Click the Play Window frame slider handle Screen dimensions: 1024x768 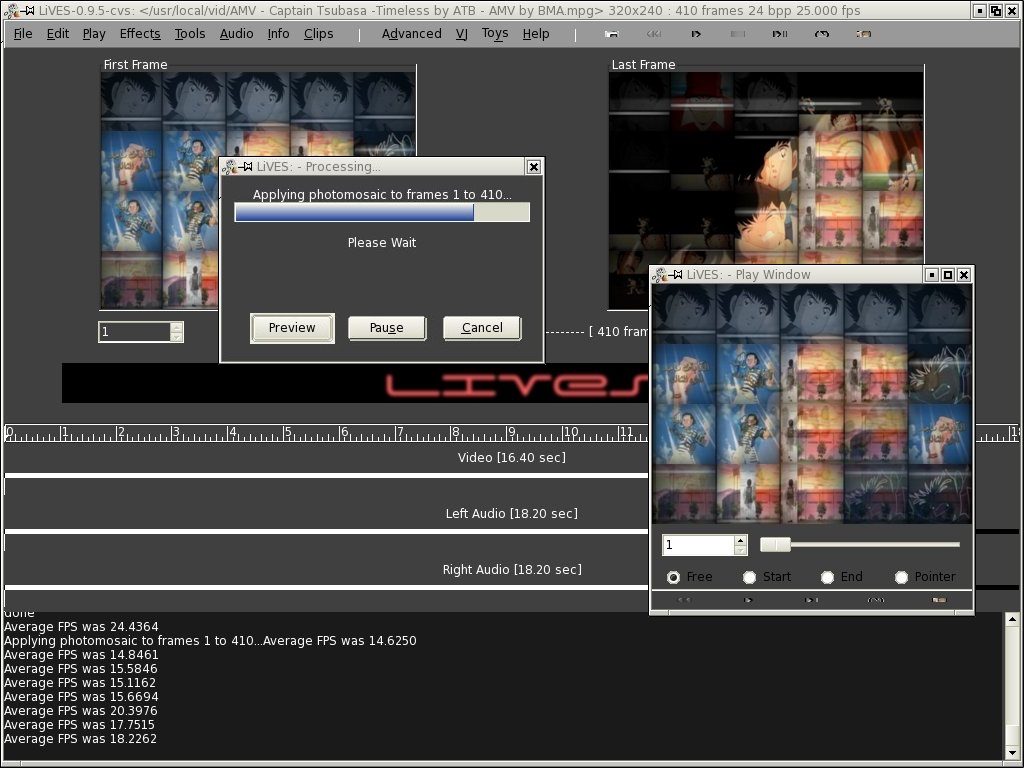point(775,545)
